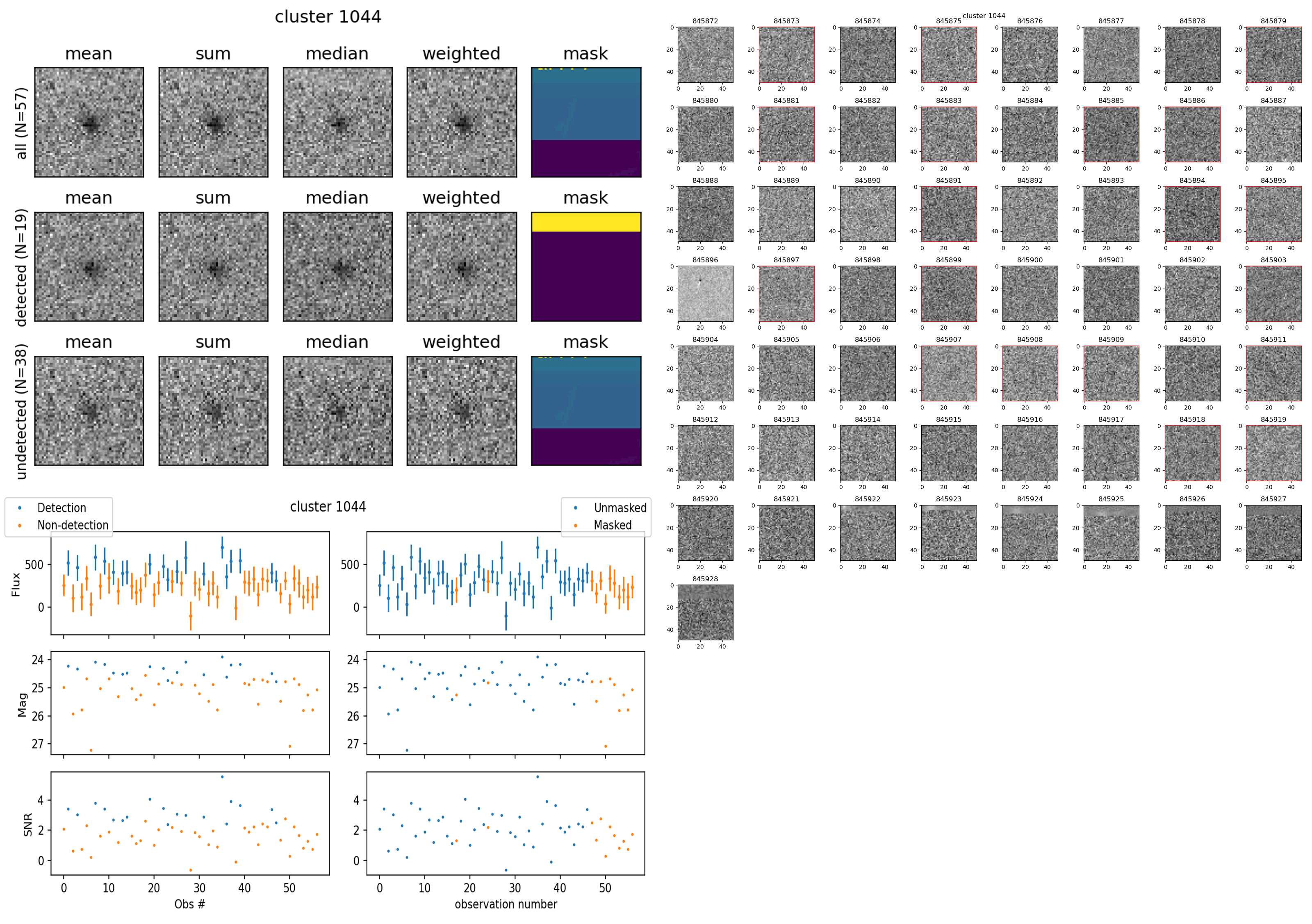This screenshot has height=924, width=1312.
Task: Select cutout thumbnail 845872
Action: (x=705, y=55)
